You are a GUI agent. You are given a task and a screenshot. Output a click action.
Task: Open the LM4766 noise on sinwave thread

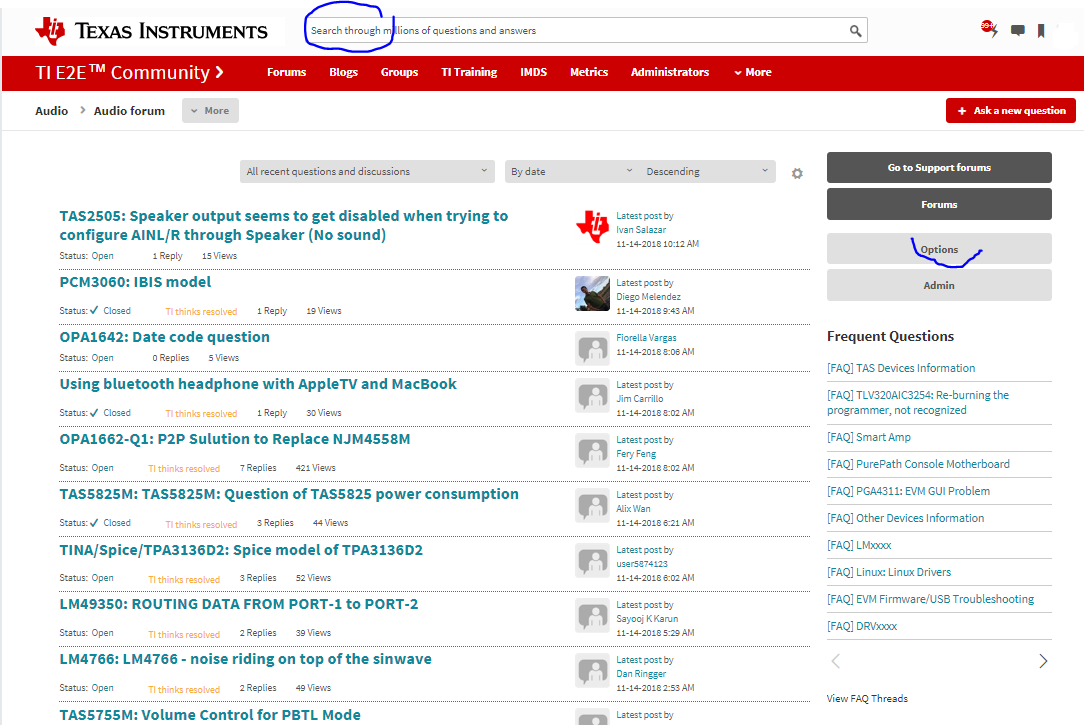click(245, 659)
